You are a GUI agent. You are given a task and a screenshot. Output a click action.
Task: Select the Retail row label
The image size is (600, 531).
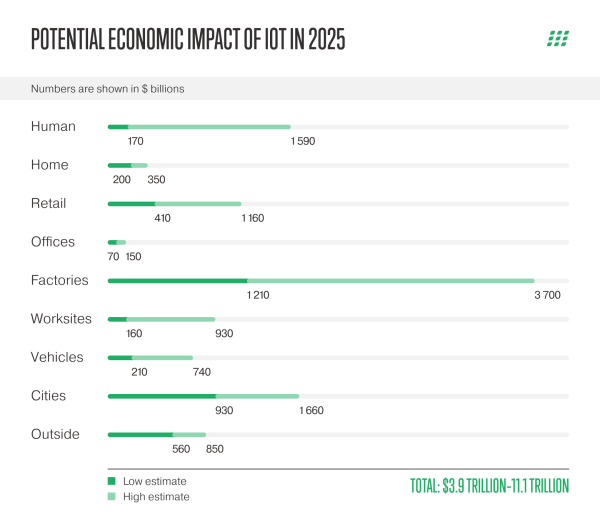pos(49,204)
